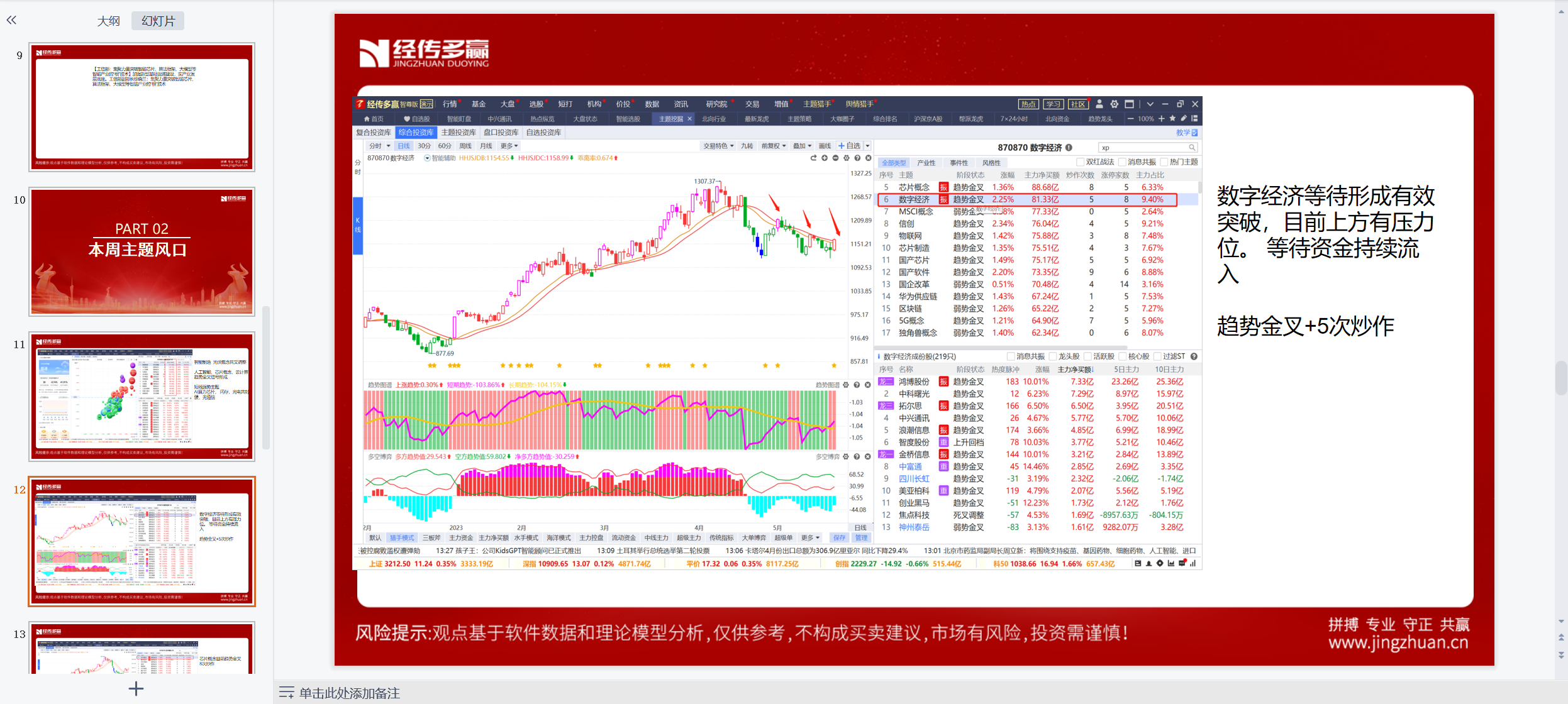Click the refresh arrow icon above the chart
The image size is (1568, 704).
coord(813,158)
